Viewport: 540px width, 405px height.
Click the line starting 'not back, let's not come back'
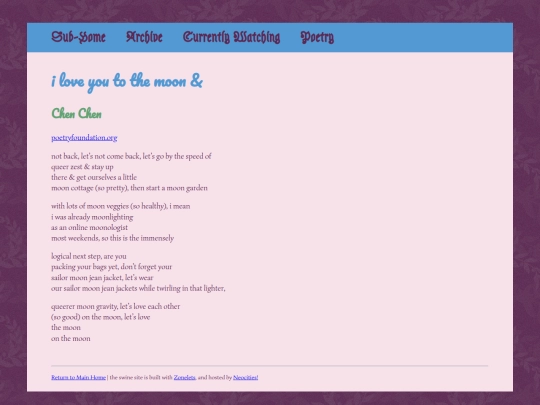tap(131, 156)
